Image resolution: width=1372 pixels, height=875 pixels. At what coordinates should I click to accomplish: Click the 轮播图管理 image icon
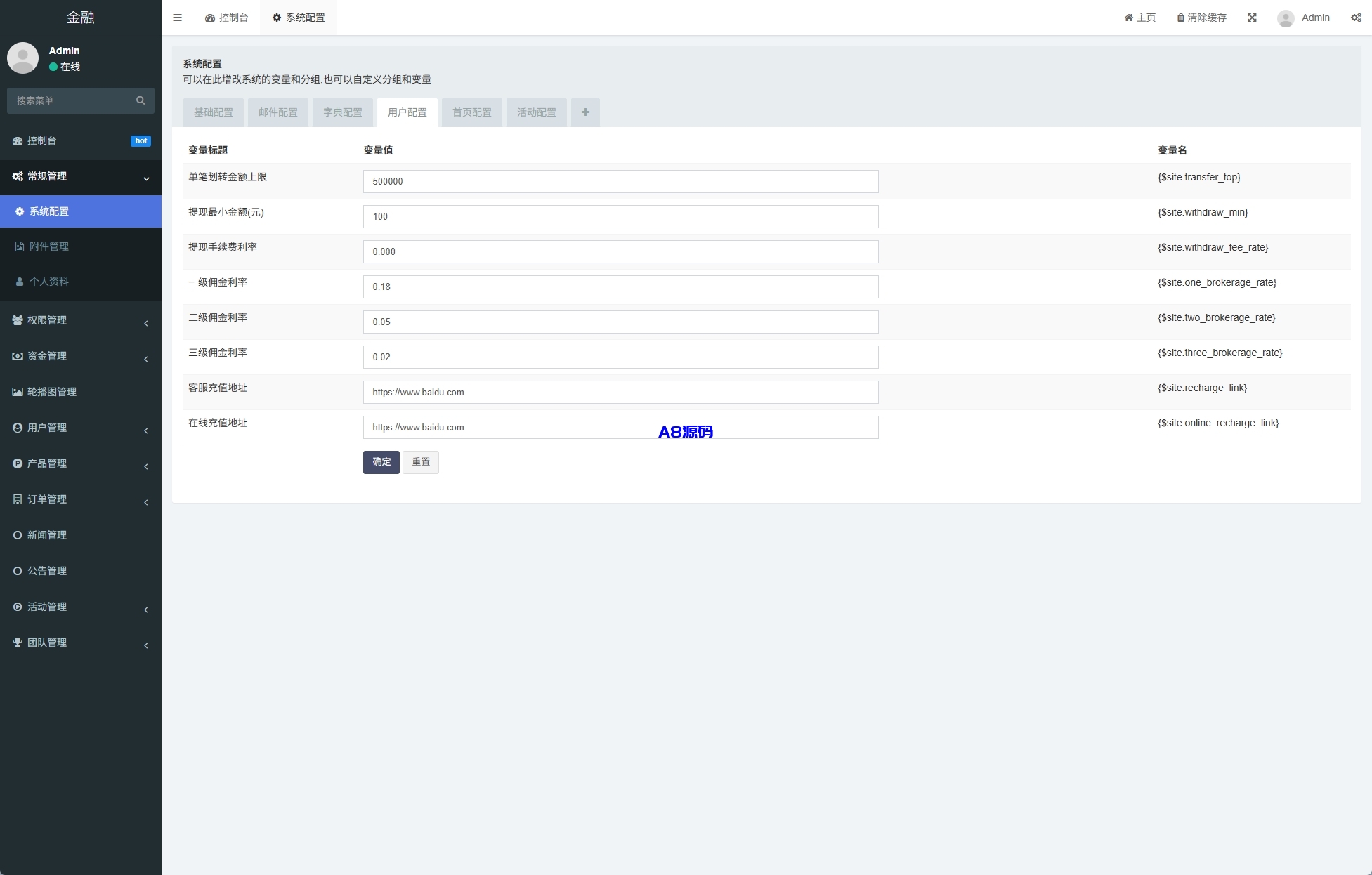click(x=18, y=392)
